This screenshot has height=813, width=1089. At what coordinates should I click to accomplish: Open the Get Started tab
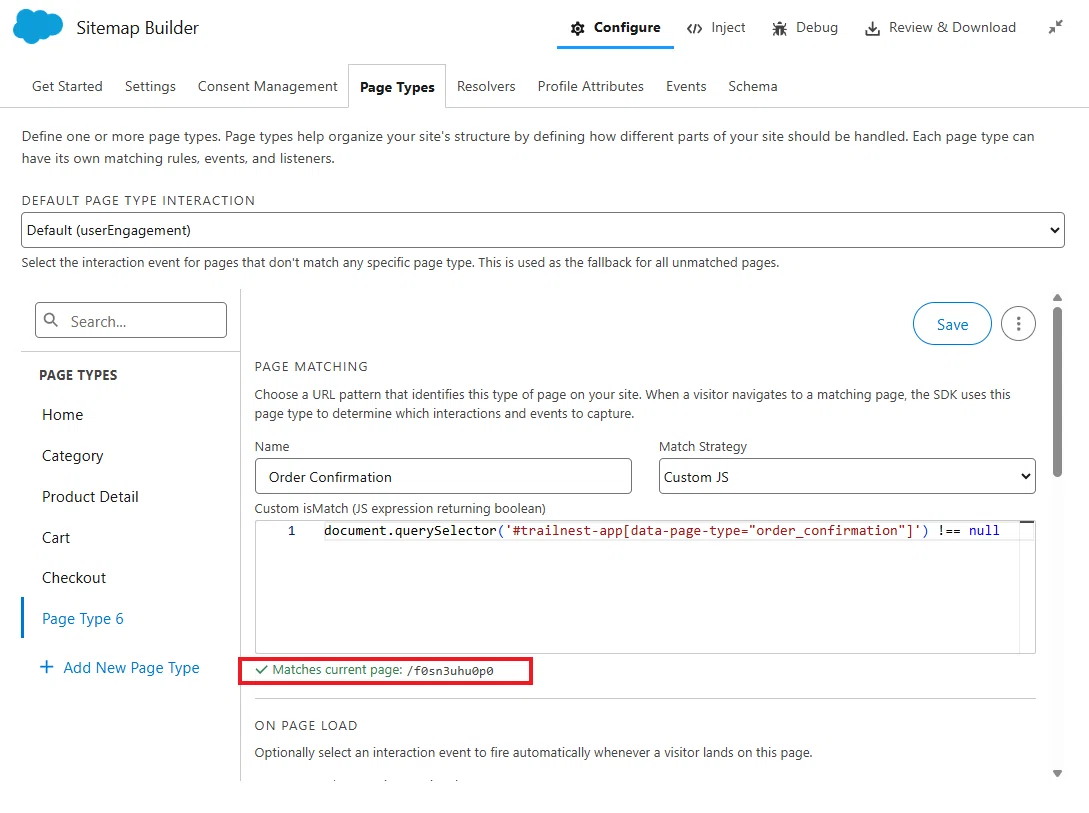[67, 86]
